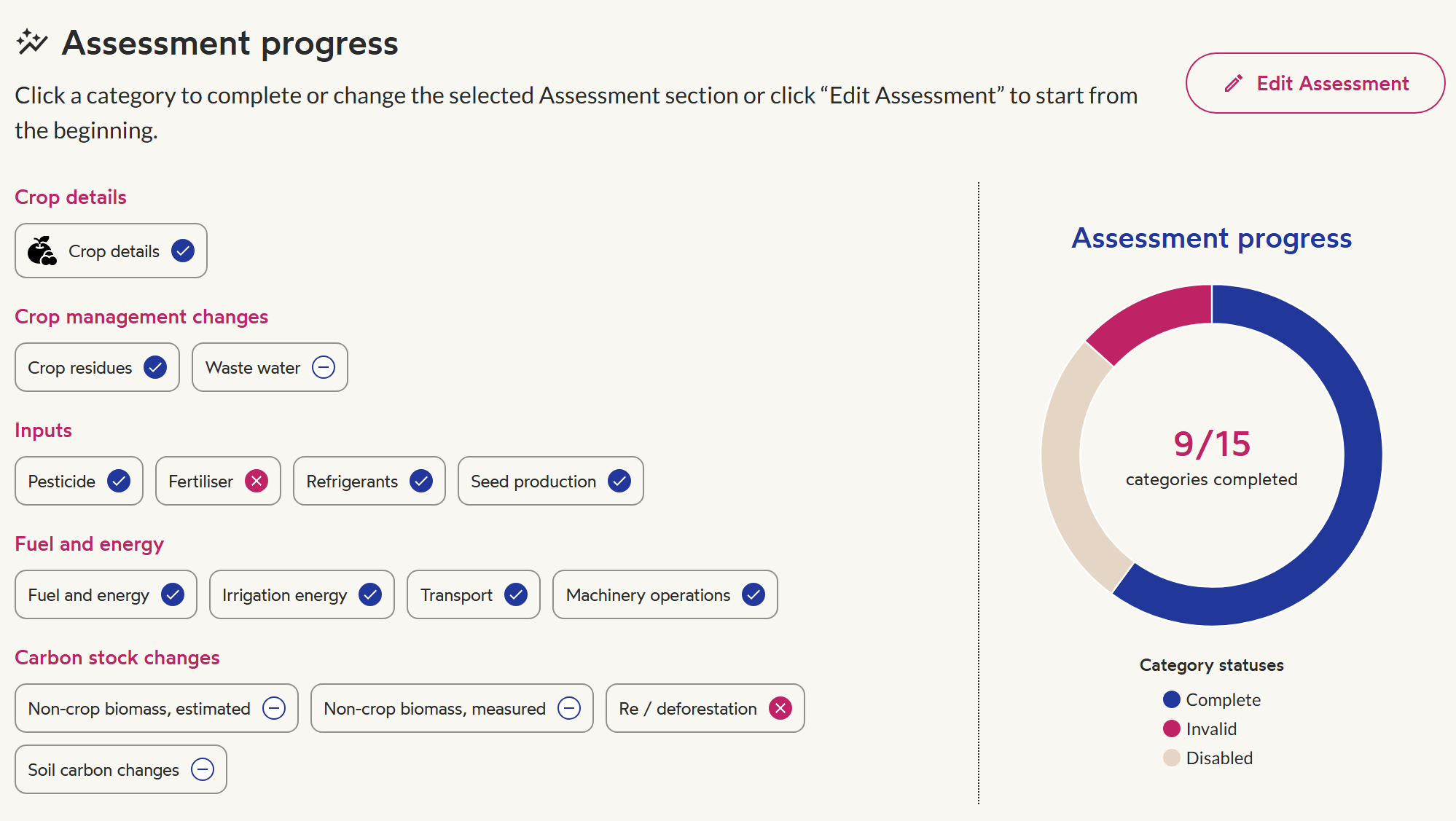
Task: Select the Machinery operations category
Action: 665,594
